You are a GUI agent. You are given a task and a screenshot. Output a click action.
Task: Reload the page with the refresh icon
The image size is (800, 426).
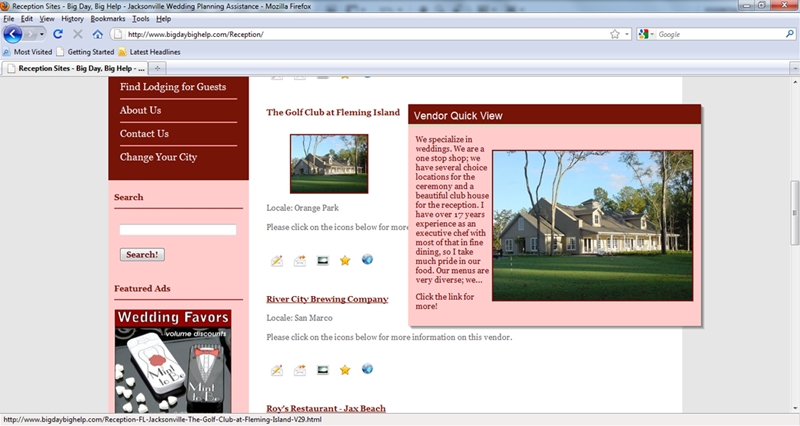coord(58,34)
